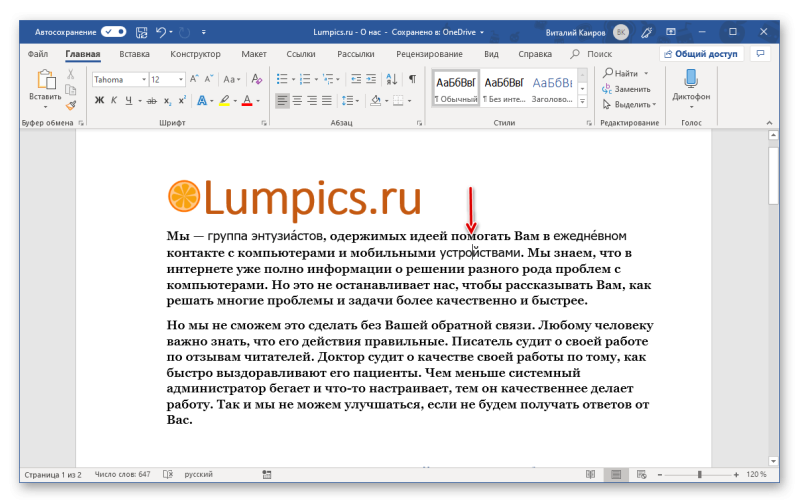Select the Format Painter brush
Viewport: 800px width, 503px height.
click(71, 105)
